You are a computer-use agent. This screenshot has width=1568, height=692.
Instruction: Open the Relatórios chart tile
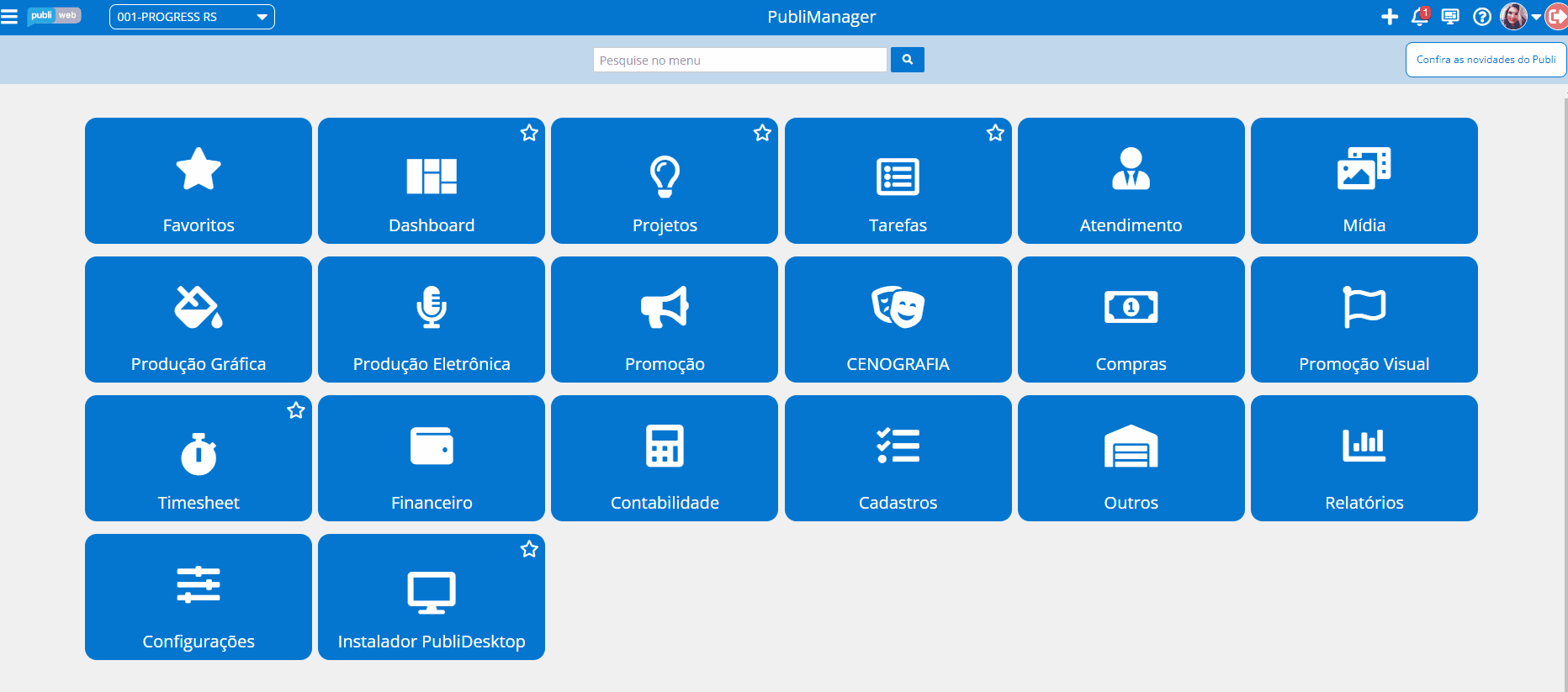1364,458
